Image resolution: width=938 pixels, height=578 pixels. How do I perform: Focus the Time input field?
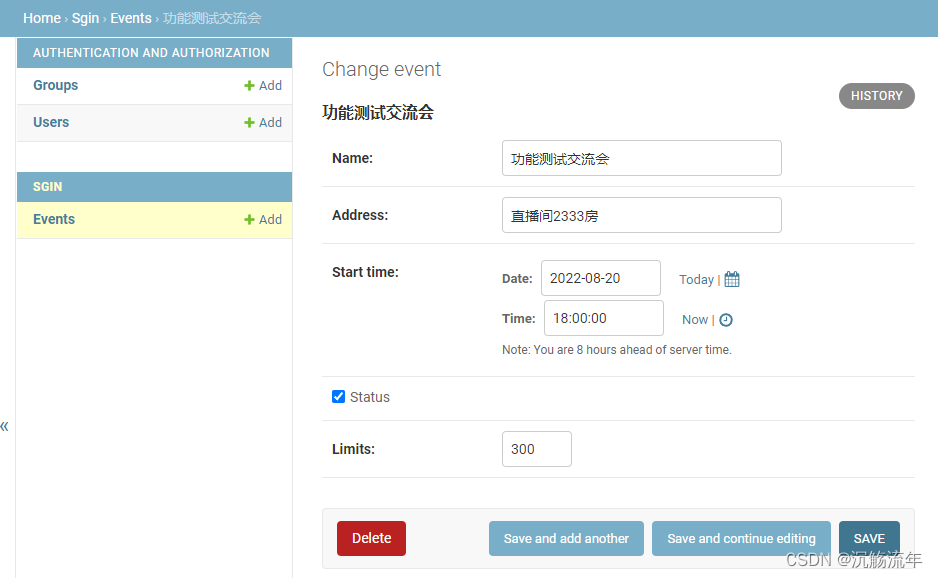604,318
